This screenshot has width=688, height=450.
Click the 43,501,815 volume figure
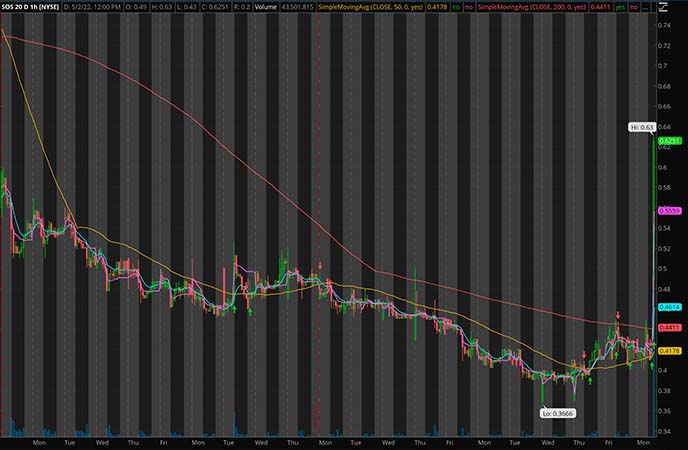point(297,7)
